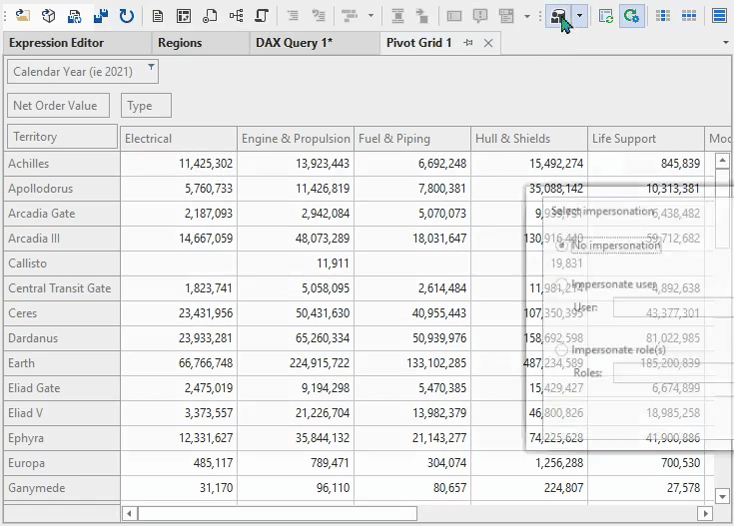Click the save all disks icon
This screenshot has width=734, height=526.
(100, 16)
